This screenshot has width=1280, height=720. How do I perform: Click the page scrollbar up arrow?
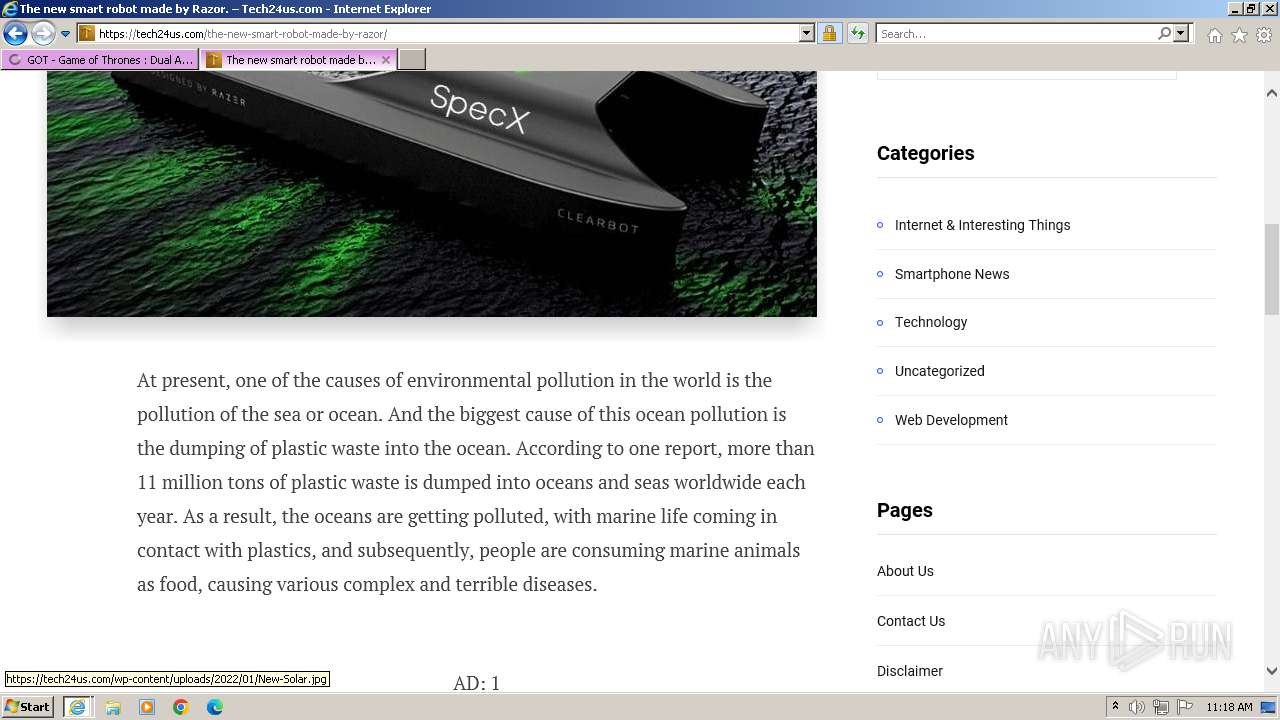click(1272, 93)
